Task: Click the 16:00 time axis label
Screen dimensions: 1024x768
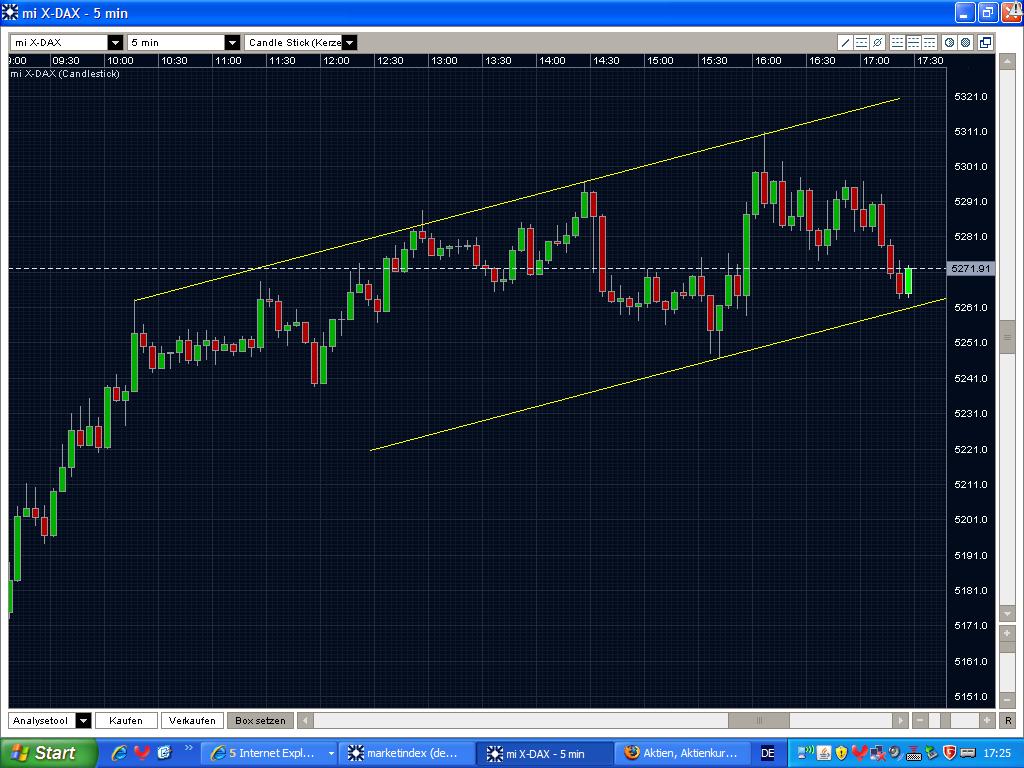Action: [768, 61]
